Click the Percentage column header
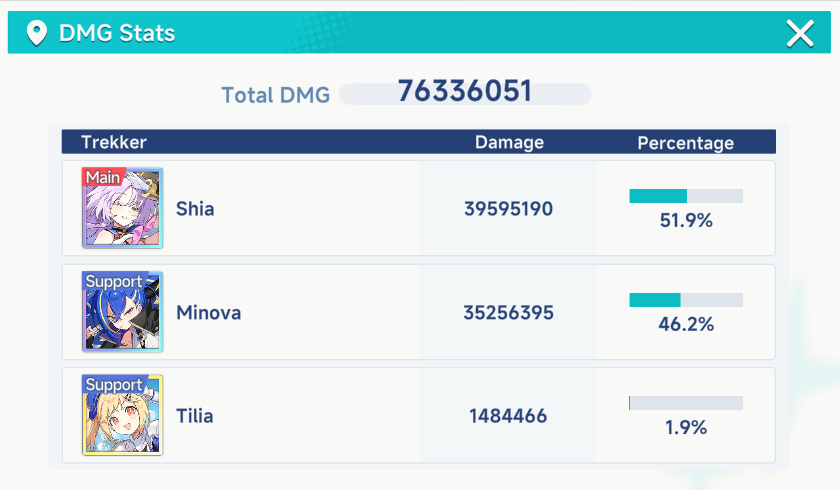 (686, 143)
